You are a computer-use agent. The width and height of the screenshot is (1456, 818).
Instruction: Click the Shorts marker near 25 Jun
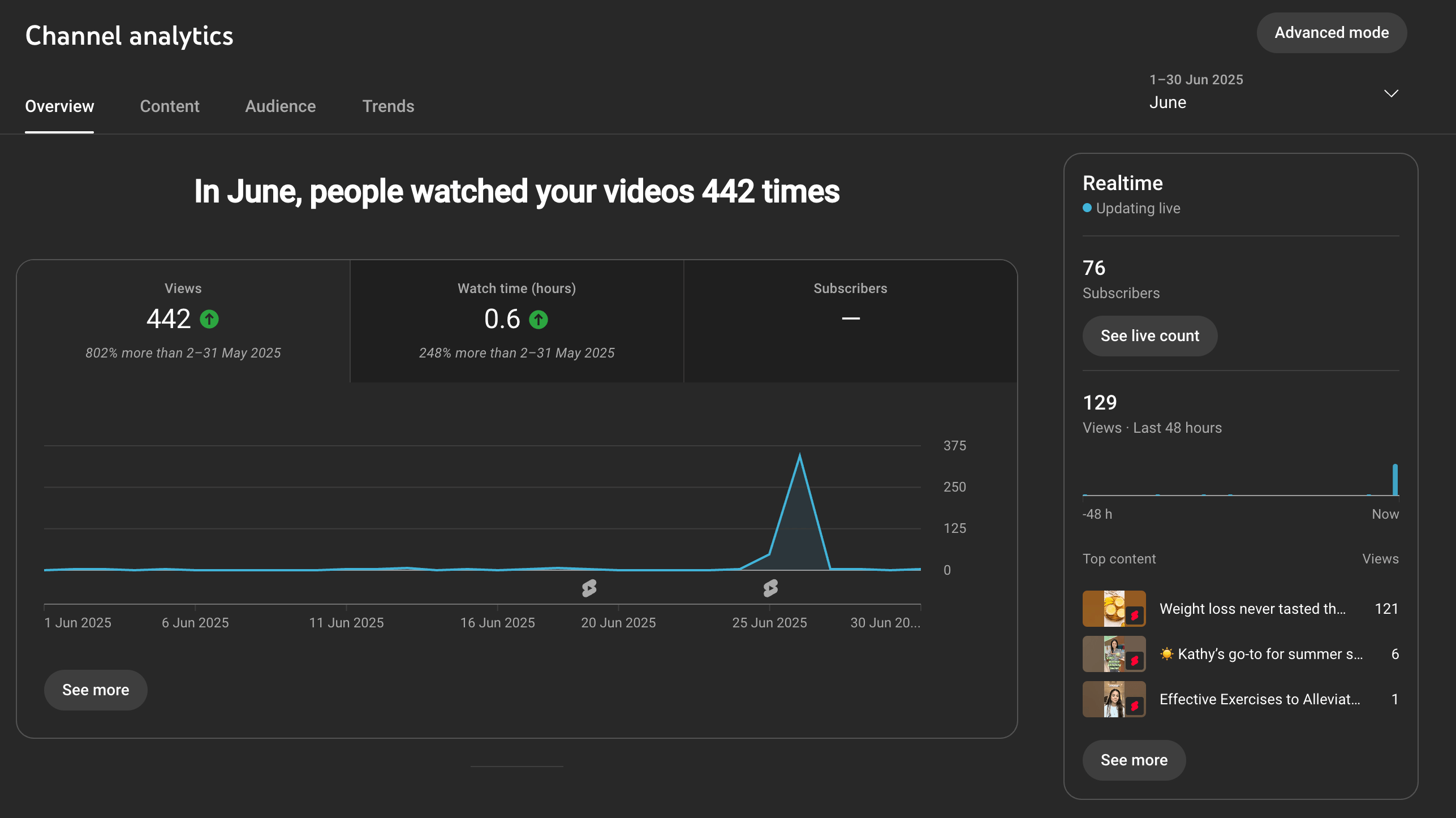tap(770, 588)
